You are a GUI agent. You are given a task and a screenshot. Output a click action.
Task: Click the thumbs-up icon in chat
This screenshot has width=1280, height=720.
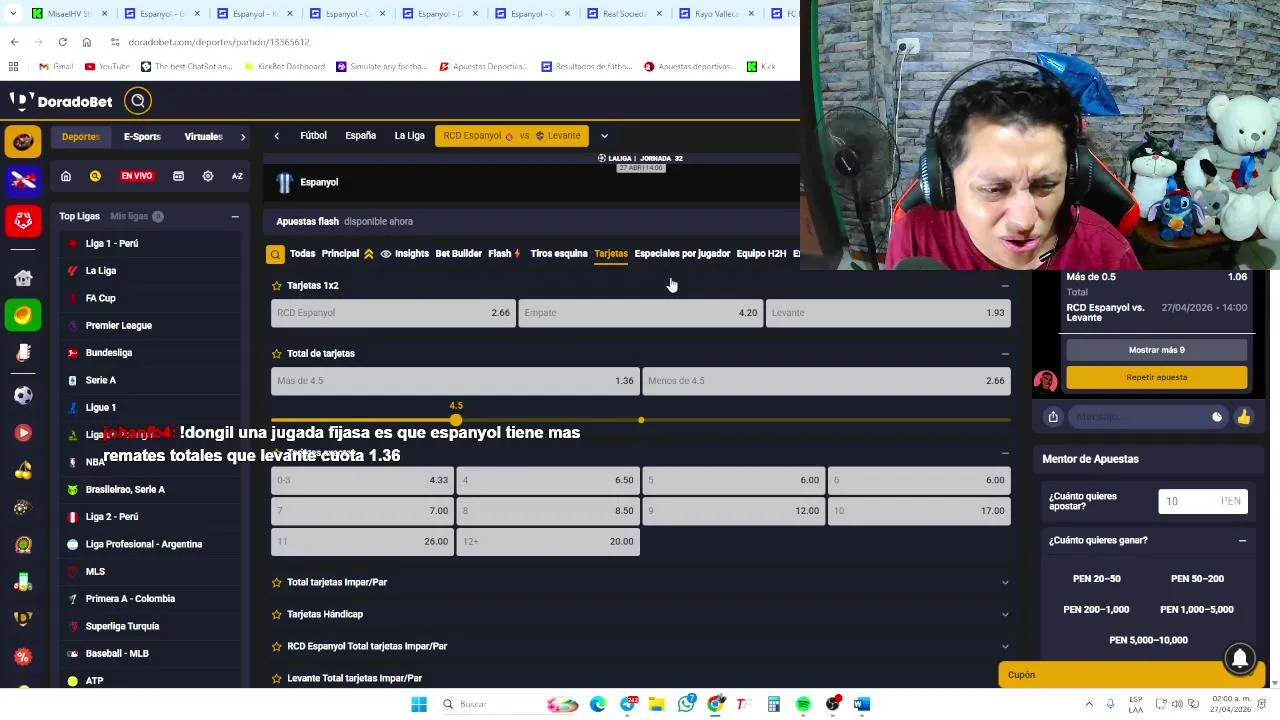point(1243,417)
